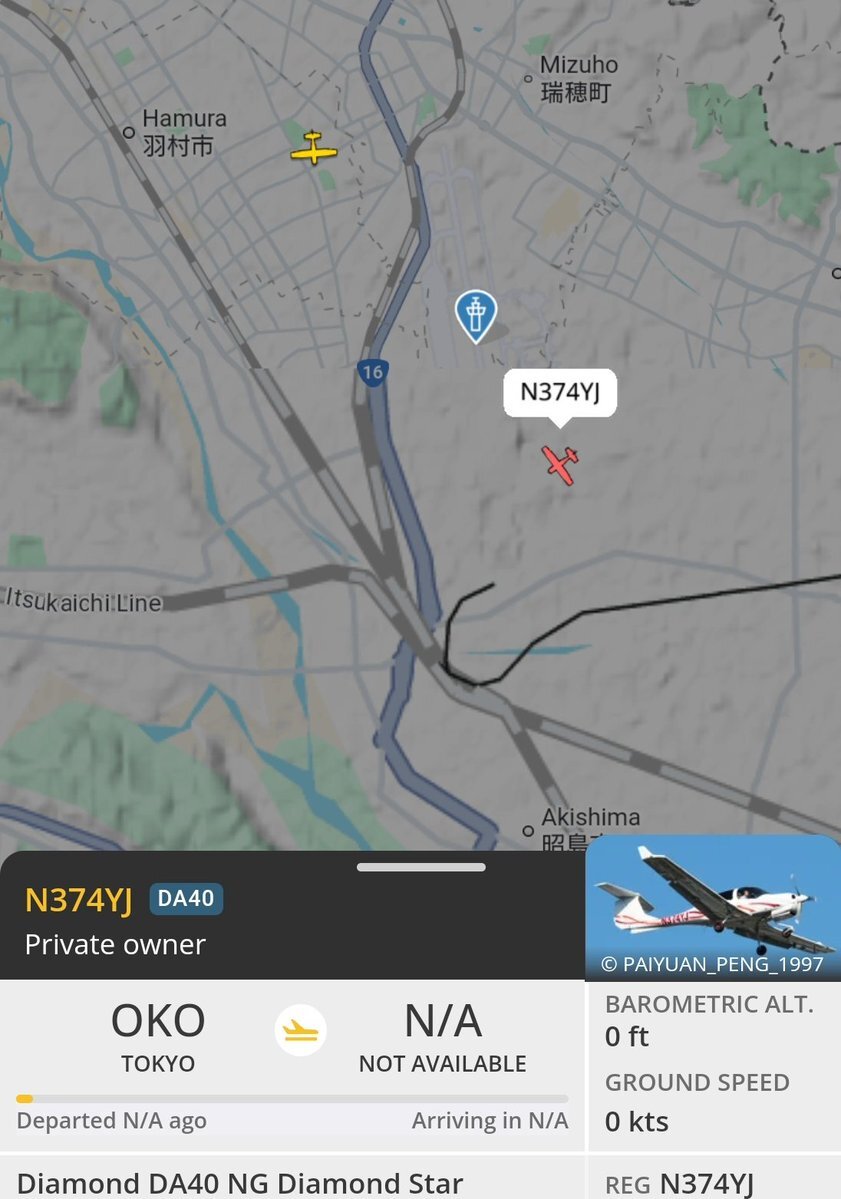Select the yellow aircraft near Hamura
Viewport: 841px width, 1199px height.
point(313,148)
